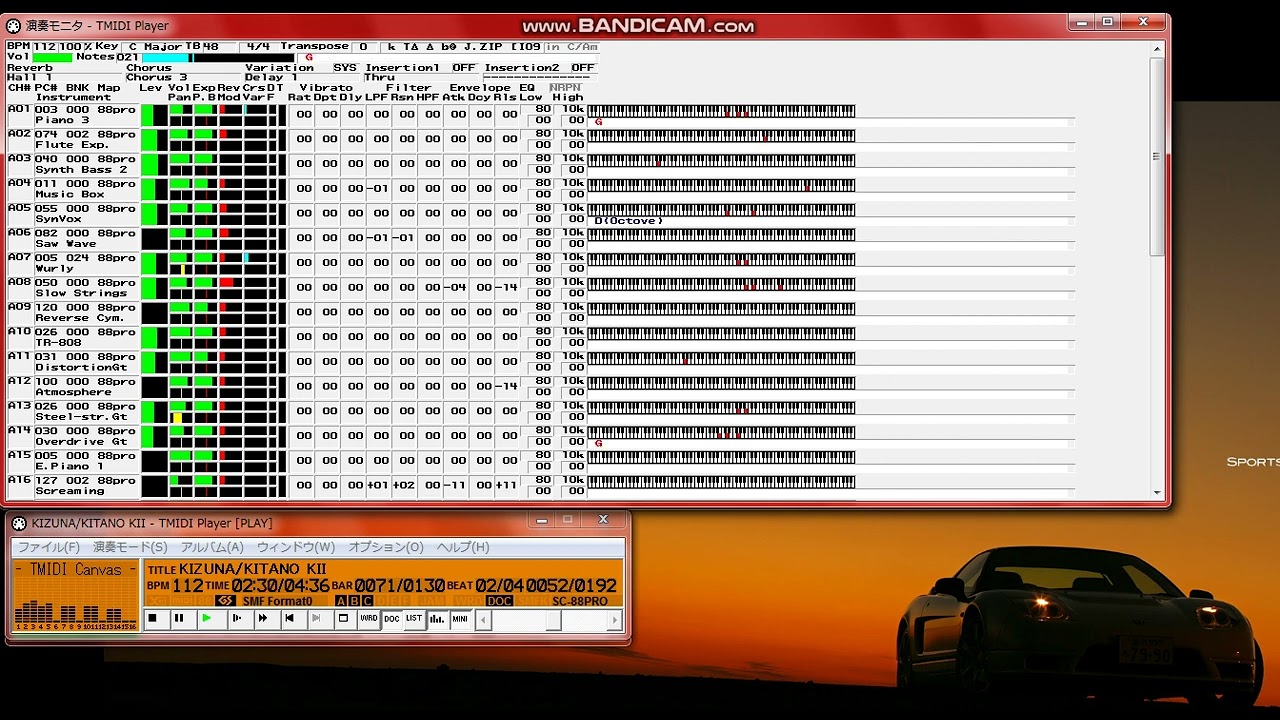Image resolution: width=1280 pixels, height=720 pixels.
Task: Click the 'C Major' key field
Action: 155,47
